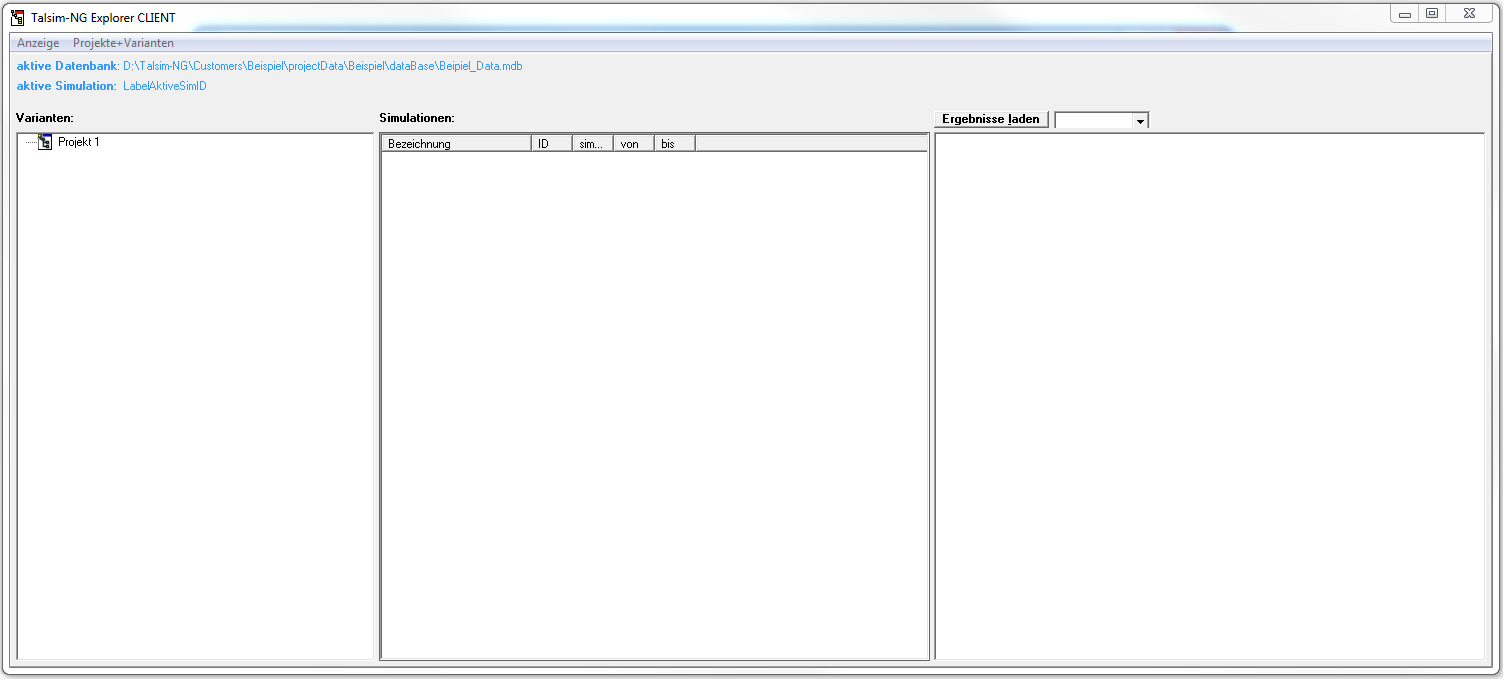Click the Talsim-NG application icon in title bar
1503x679 pixels.
point(17,17)
